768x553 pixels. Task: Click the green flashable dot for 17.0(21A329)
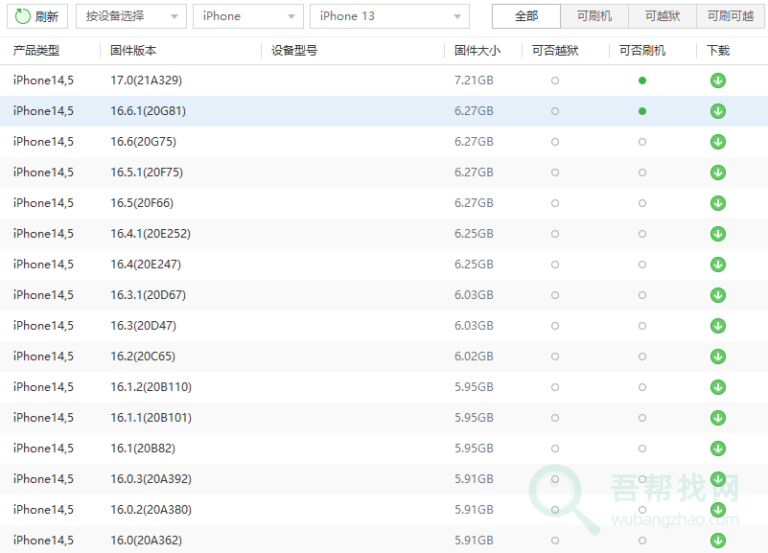642,81
